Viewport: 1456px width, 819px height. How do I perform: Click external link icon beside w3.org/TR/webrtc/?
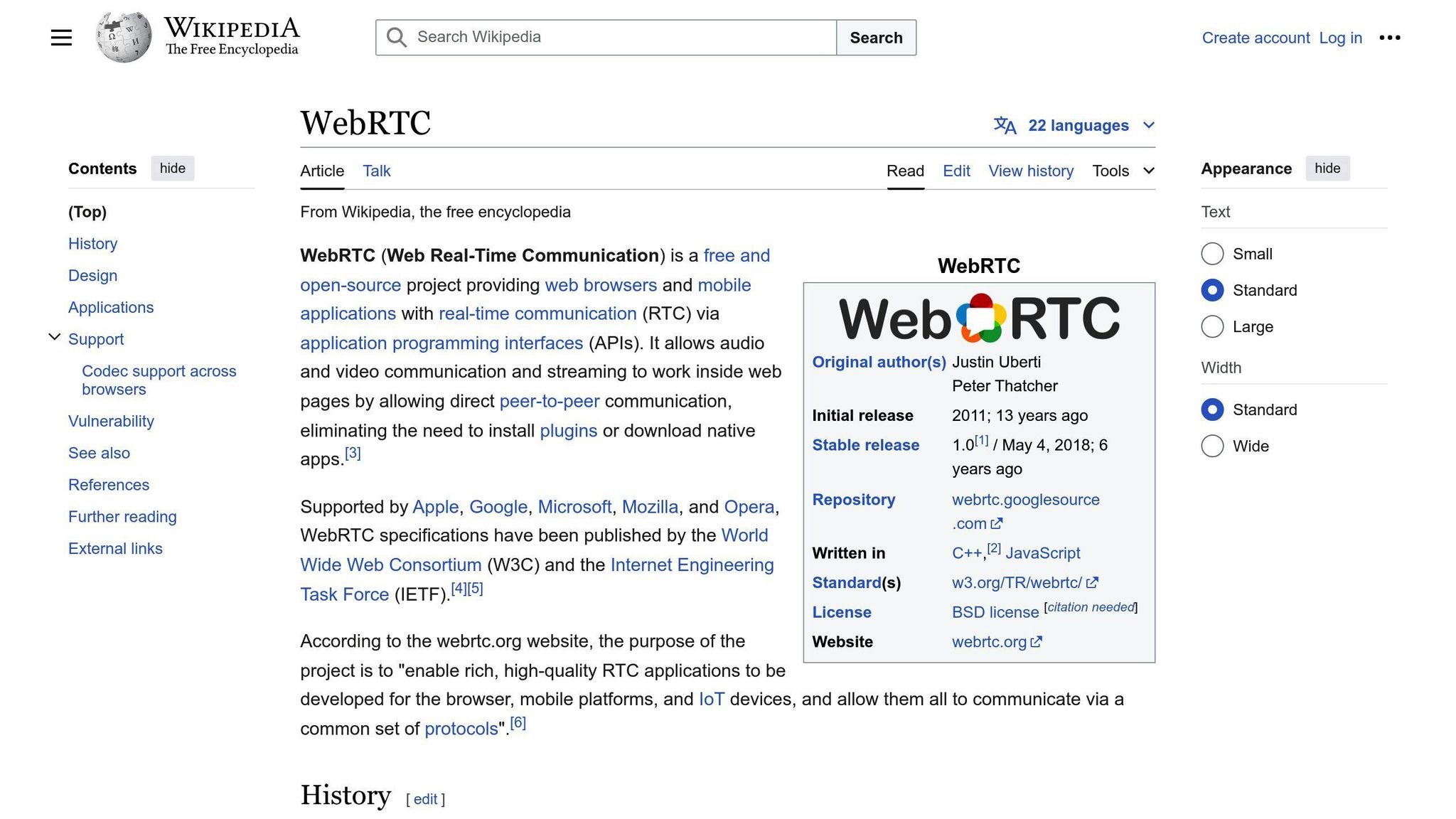click(x=1093, y=583)
